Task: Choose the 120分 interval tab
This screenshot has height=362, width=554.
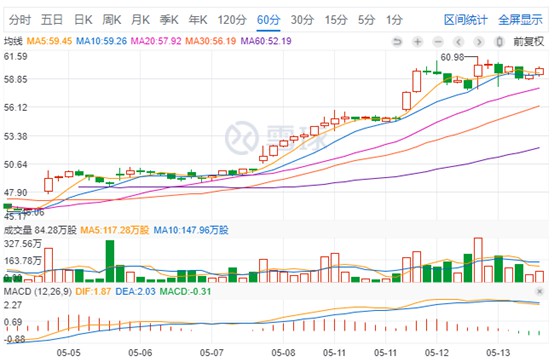Action: (x=232, y=19)
